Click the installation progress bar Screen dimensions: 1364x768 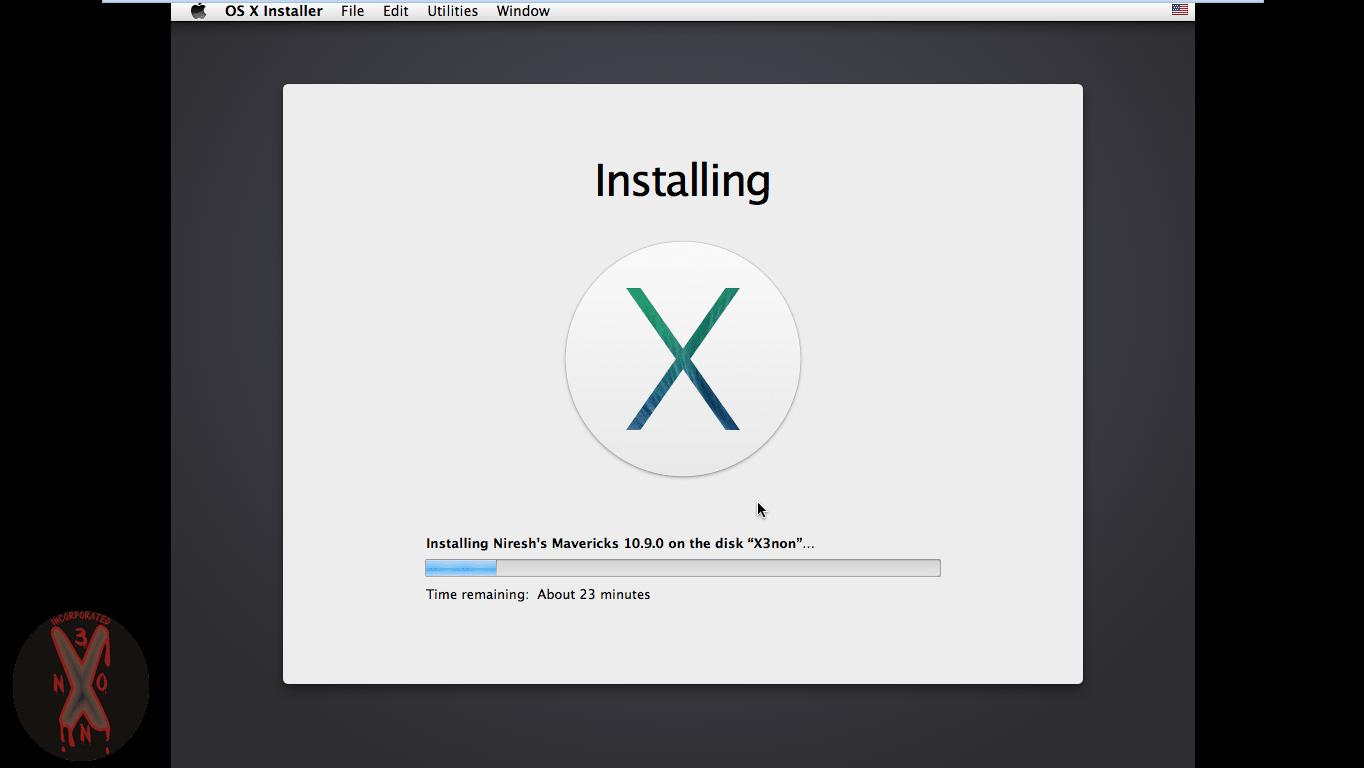[x=683, y=568]
